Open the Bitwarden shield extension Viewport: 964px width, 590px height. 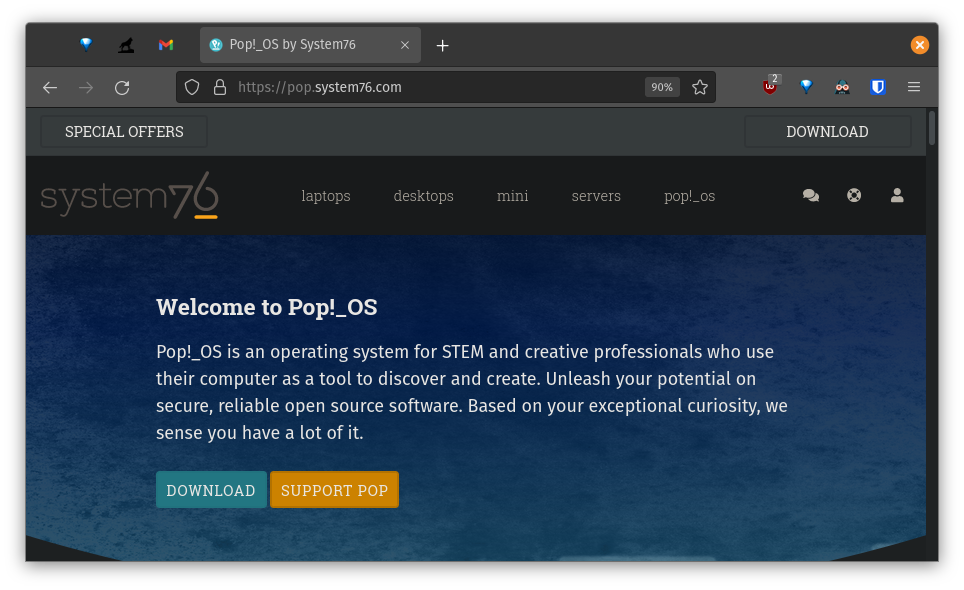878,87
